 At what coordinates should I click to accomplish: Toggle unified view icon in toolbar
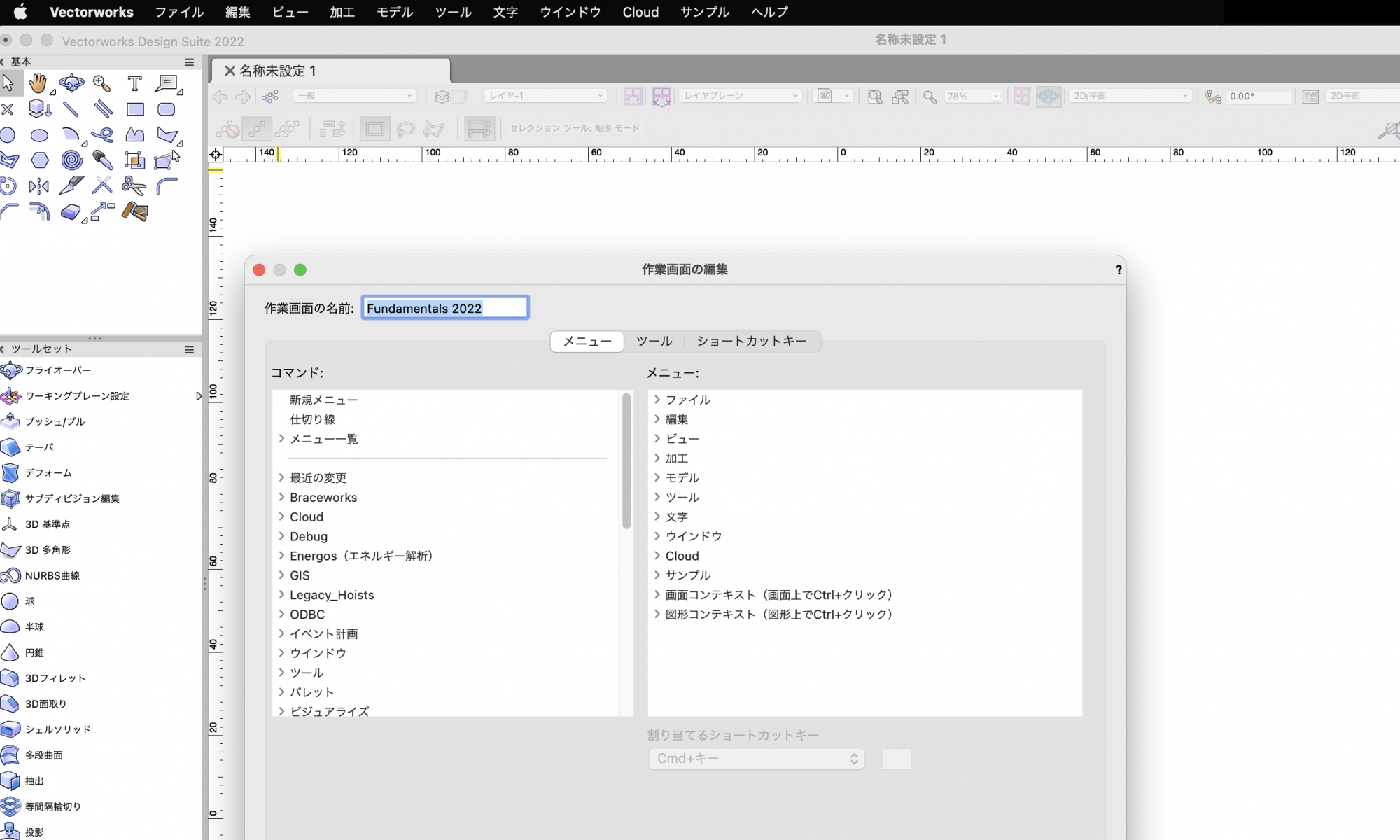[1048, 96]
